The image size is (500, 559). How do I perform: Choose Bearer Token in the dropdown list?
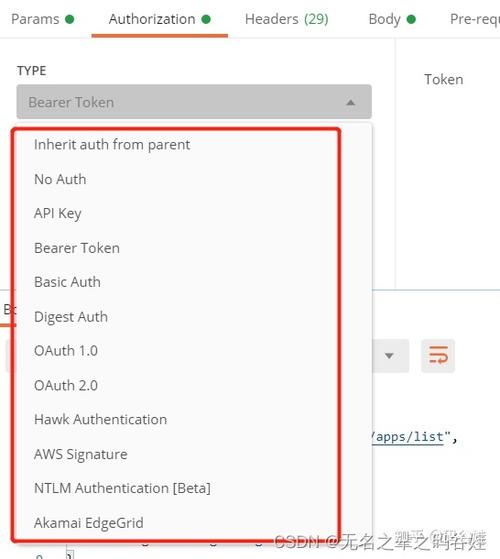(77, 248)
